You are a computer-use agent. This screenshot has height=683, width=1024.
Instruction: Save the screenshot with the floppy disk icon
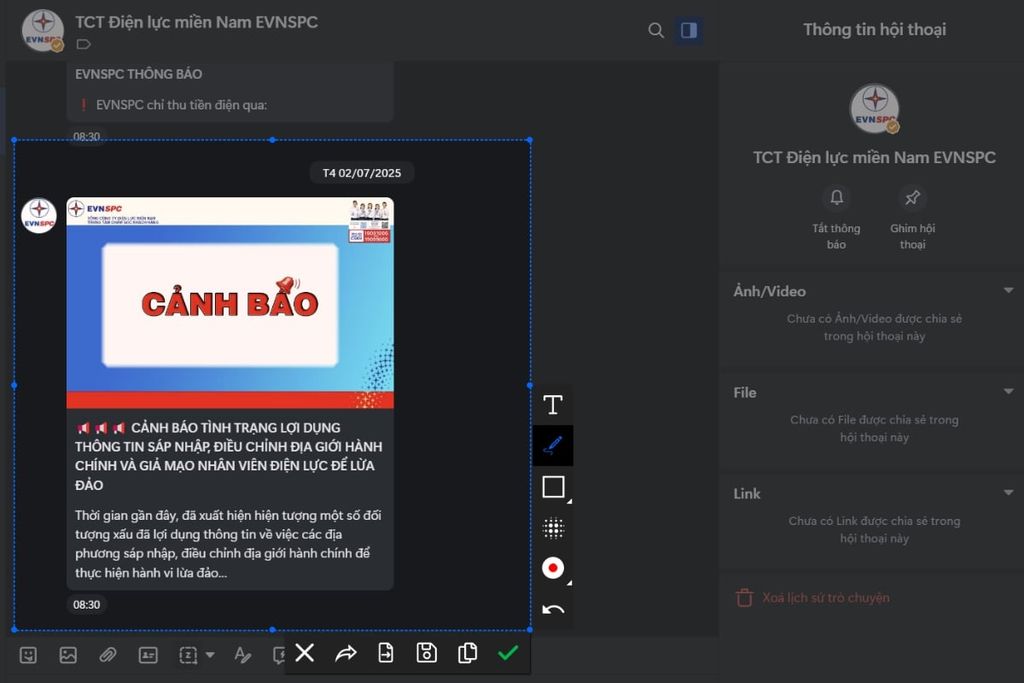426,653
